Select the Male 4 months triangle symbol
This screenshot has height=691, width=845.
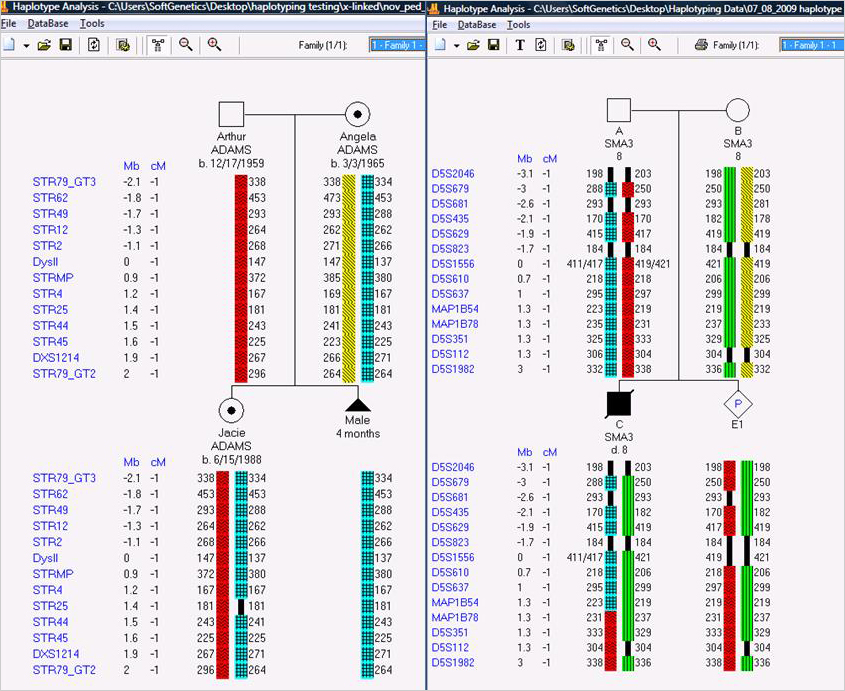[x=357, y=405]
